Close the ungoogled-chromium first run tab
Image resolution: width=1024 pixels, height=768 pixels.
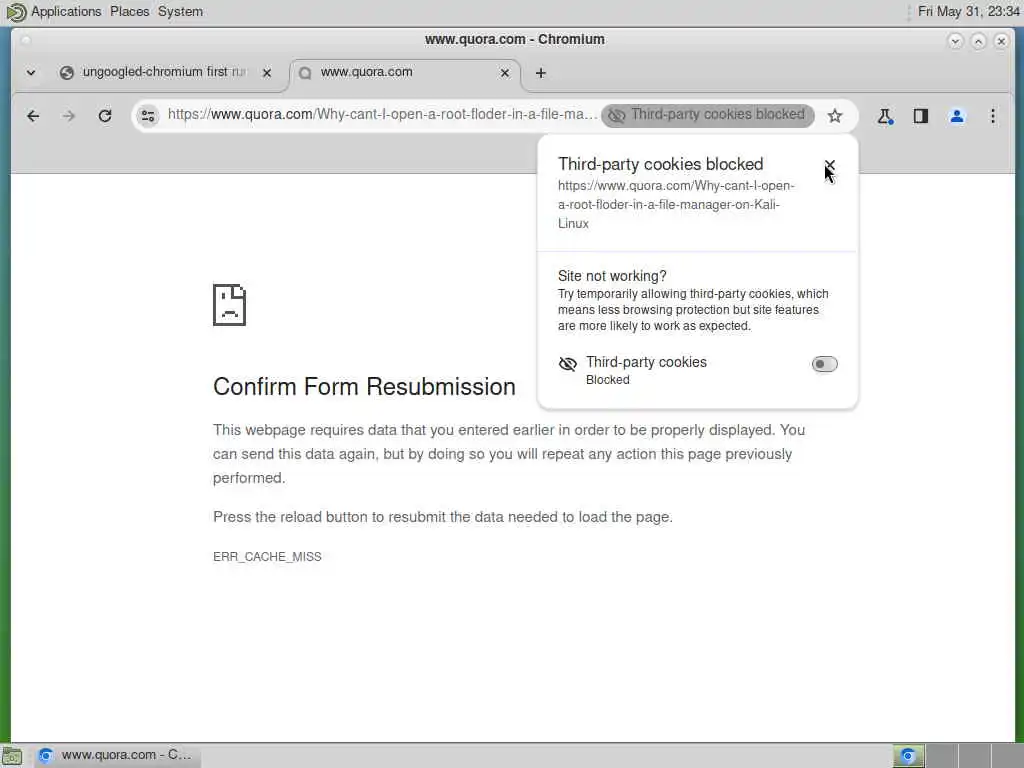point(266,73)
